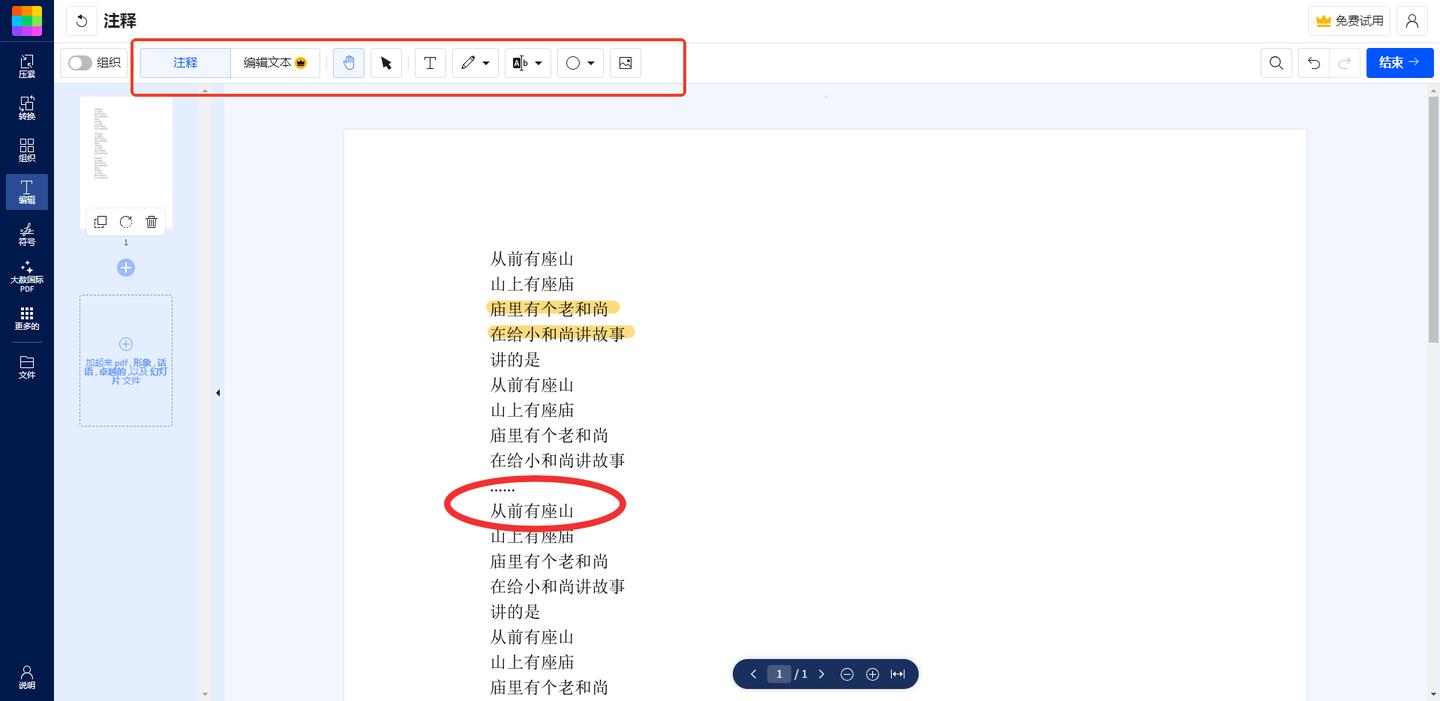Expand the text highlight style dropdown
The height and width of the screenshot is (701, 1440).
(x=539, y=63)
